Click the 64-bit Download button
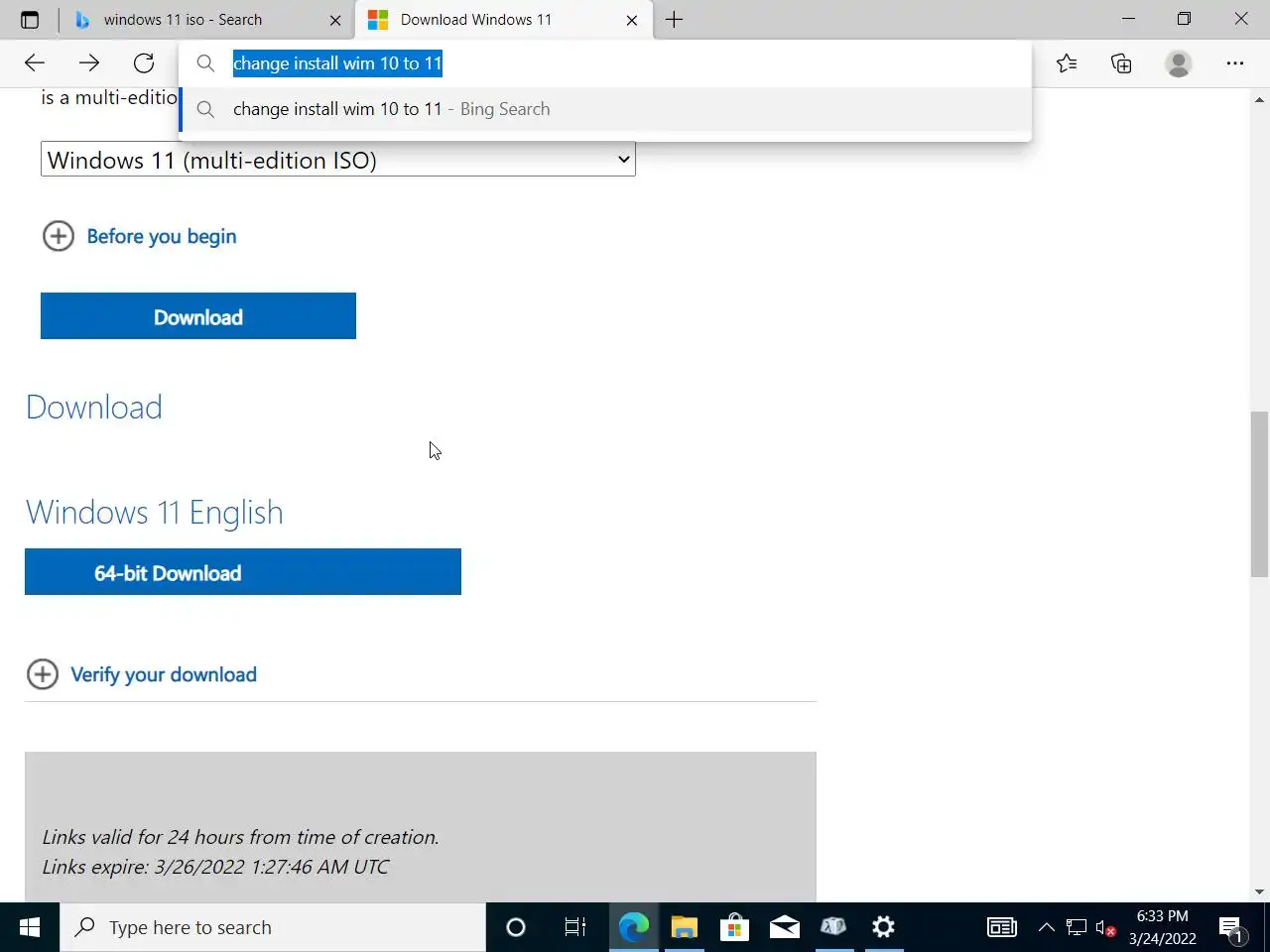 [243, 572]
